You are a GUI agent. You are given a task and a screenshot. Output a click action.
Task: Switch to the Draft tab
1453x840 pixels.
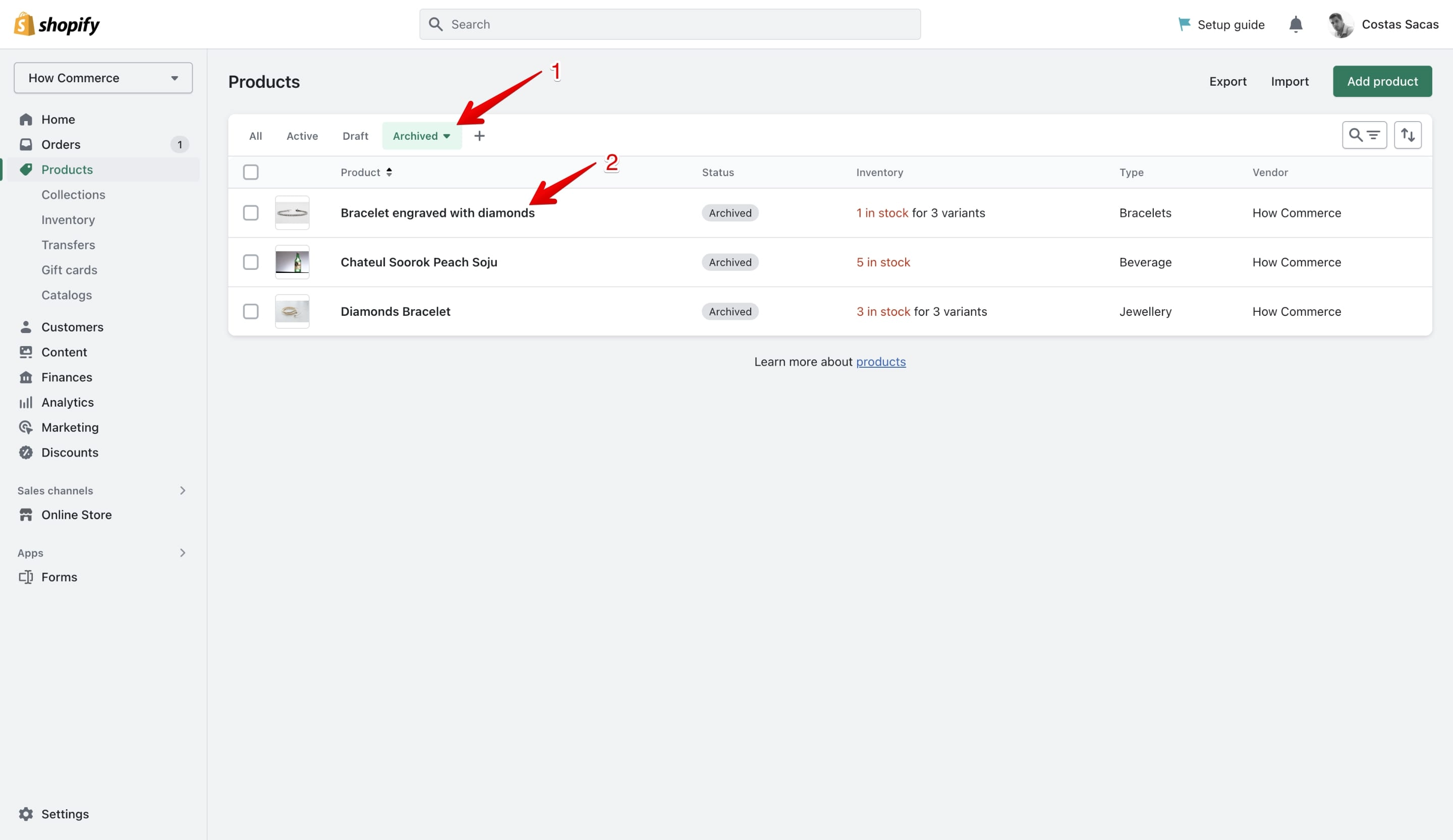pos(355,136)
